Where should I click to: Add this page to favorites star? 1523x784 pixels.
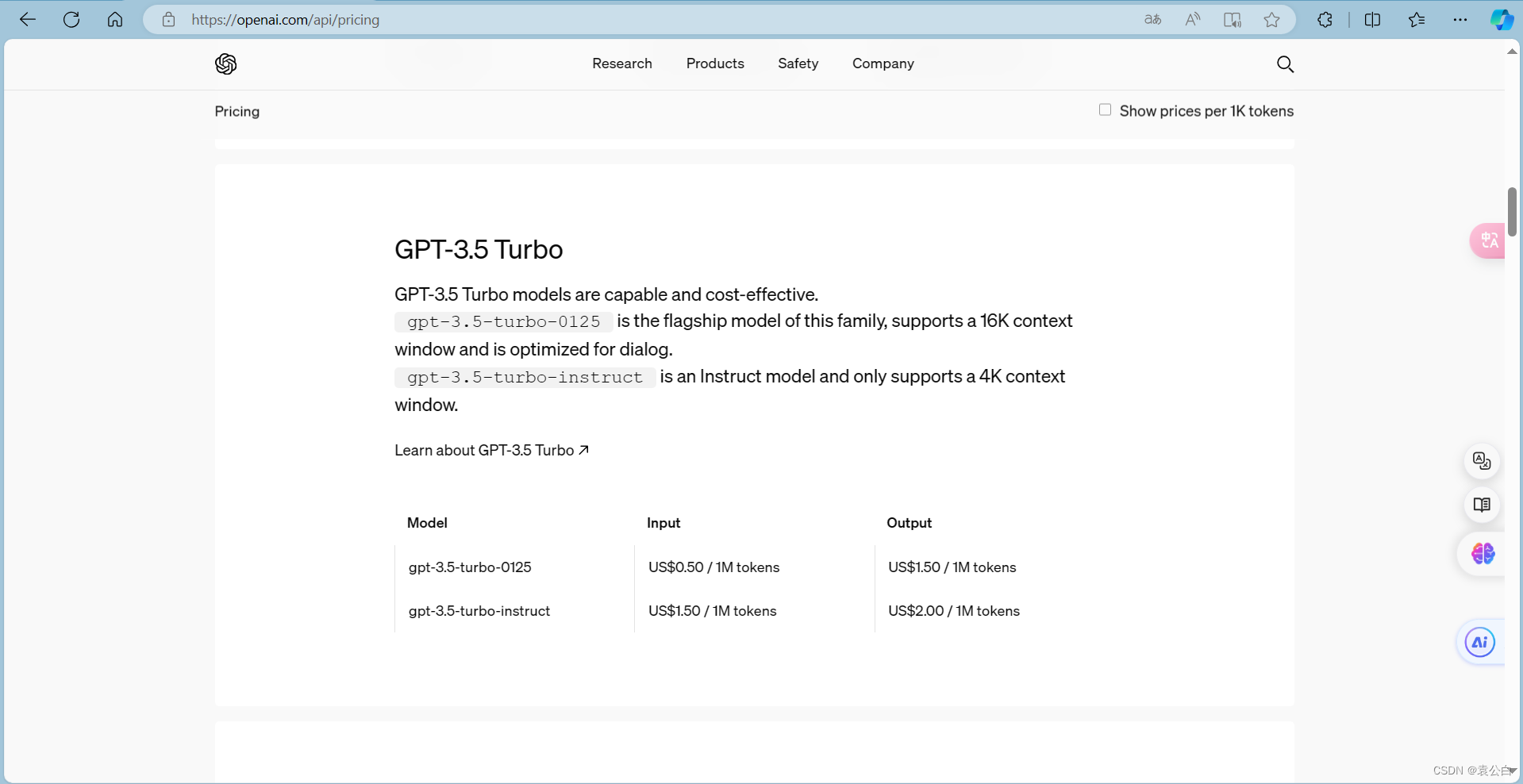(x=1271, y=20)
